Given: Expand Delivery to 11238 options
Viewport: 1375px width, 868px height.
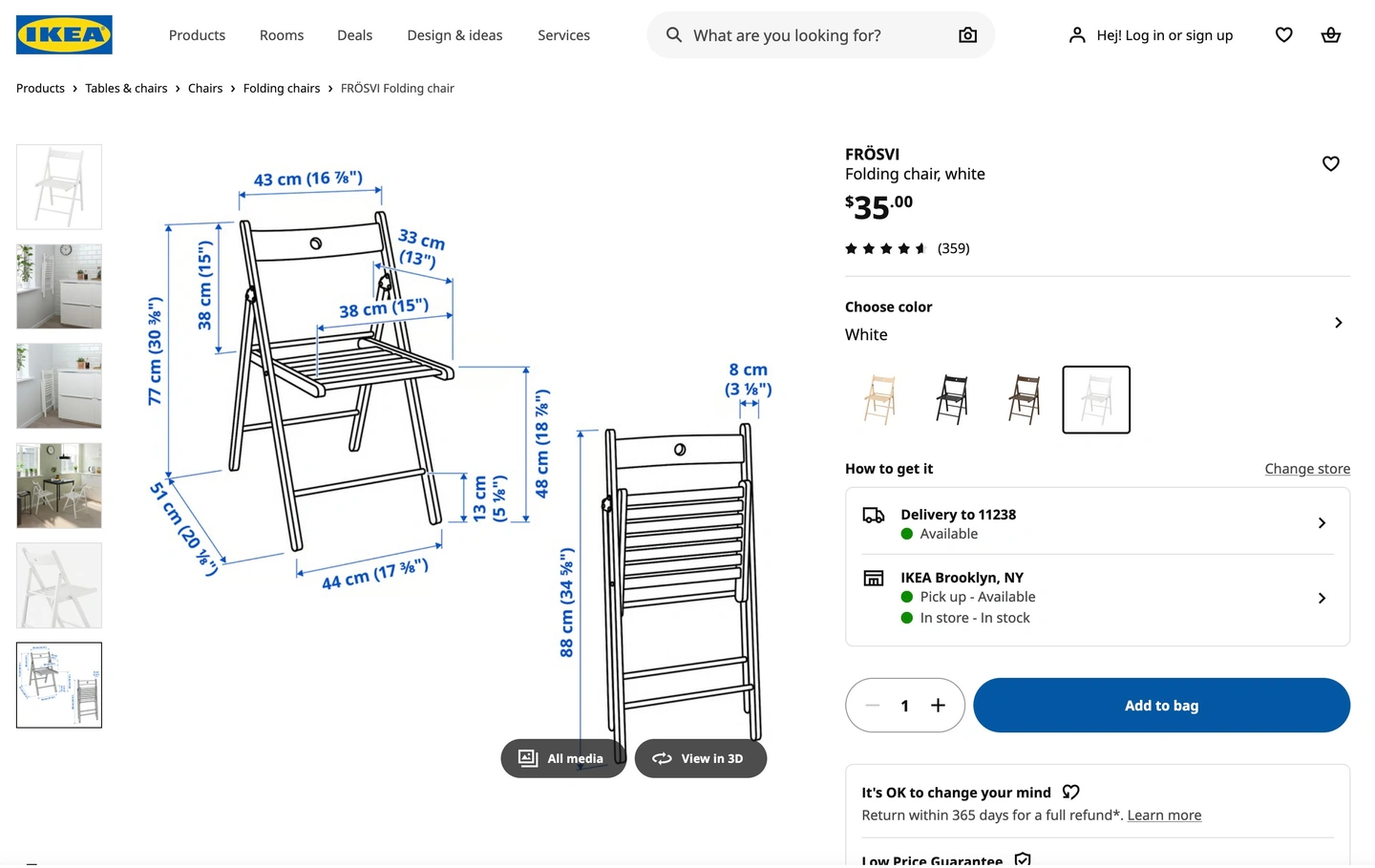Looking at the screenshot, I should click(x=1322, y=523).
